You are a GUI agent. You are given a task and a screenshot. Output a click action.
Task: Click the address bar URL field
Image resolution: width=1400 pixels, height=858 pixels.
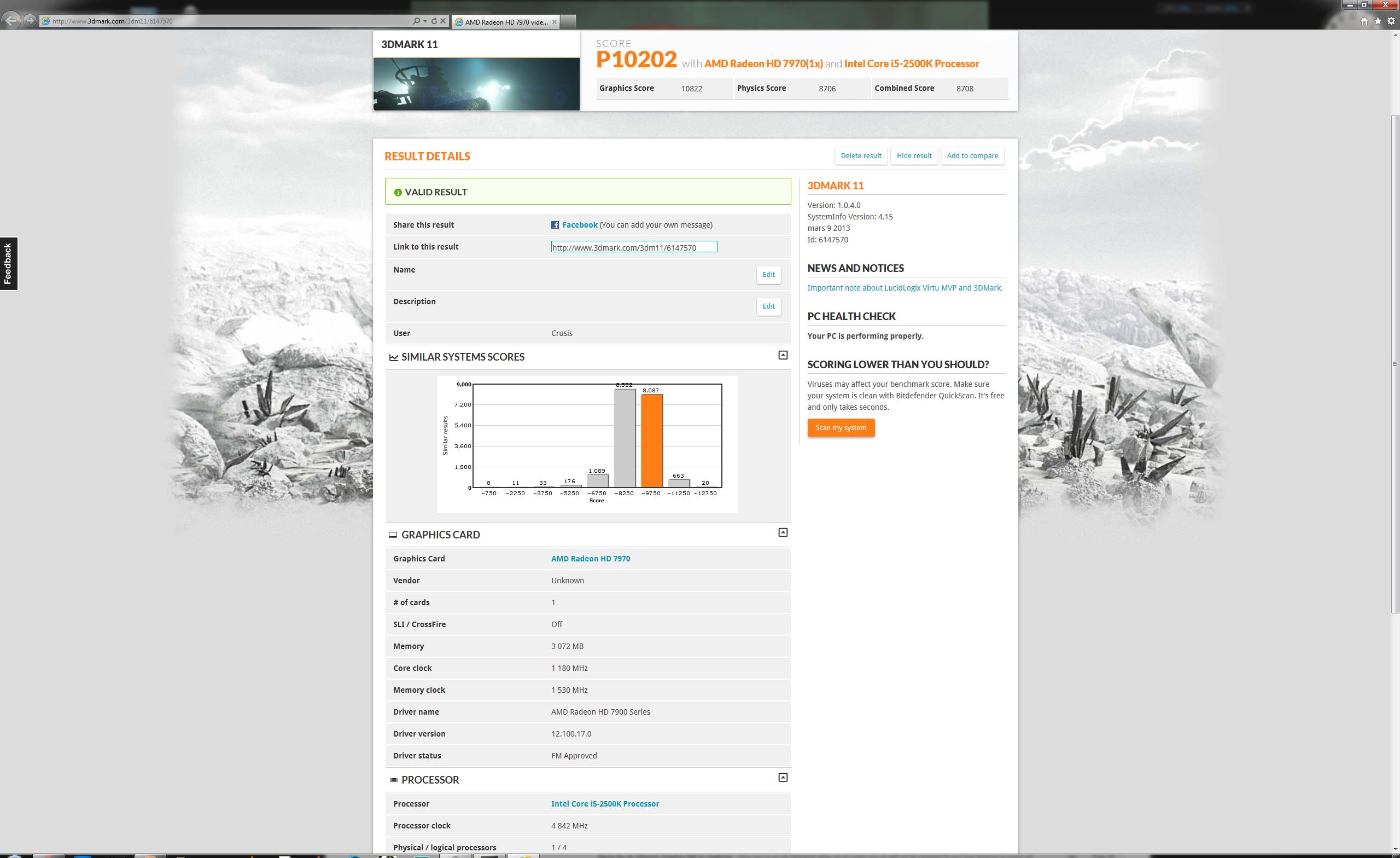pyautogui.click(x=227, y=21)
